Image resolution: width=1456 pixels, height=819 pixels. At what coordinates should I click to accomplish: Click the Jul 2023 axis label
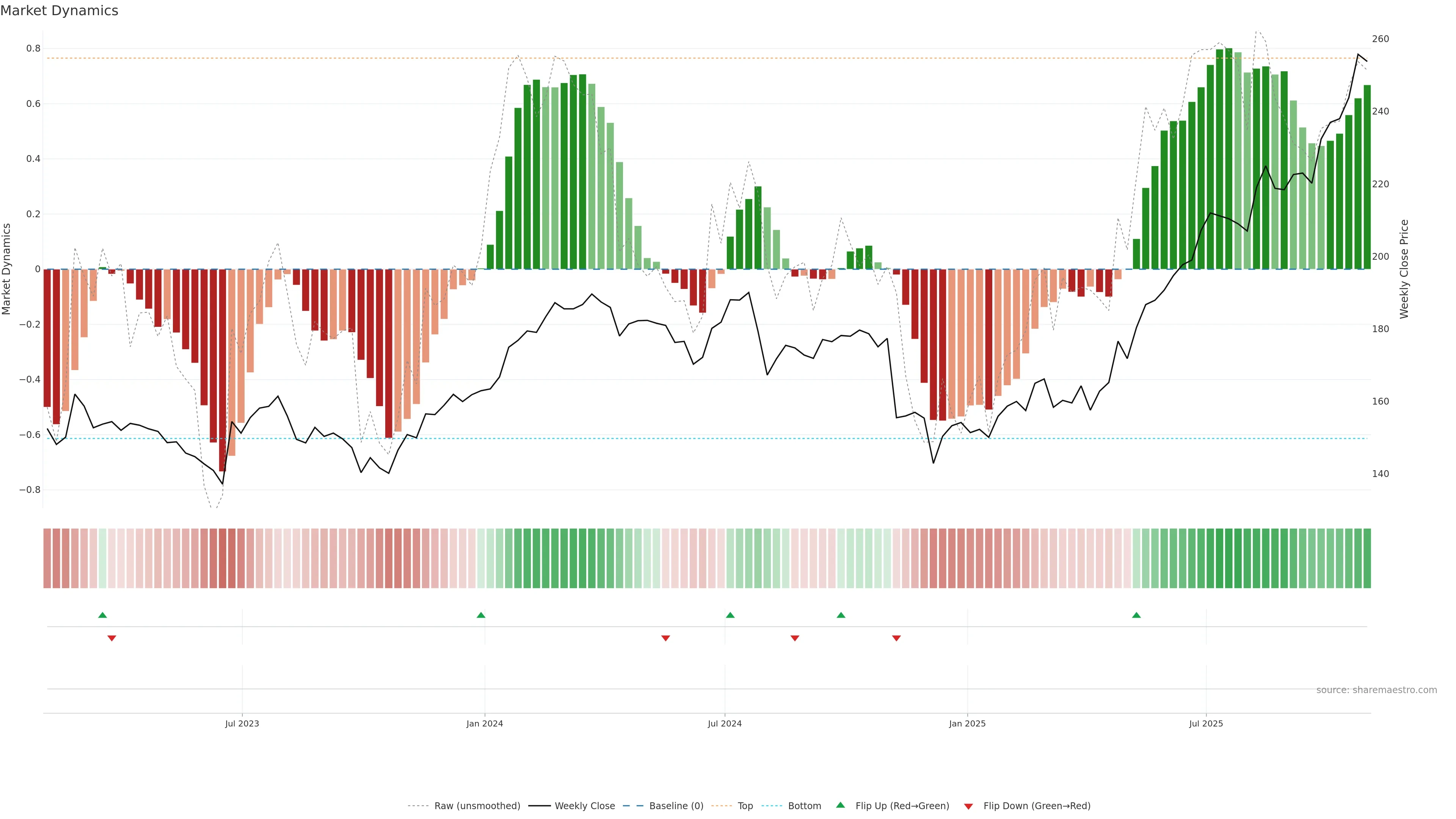pos(242,723)
